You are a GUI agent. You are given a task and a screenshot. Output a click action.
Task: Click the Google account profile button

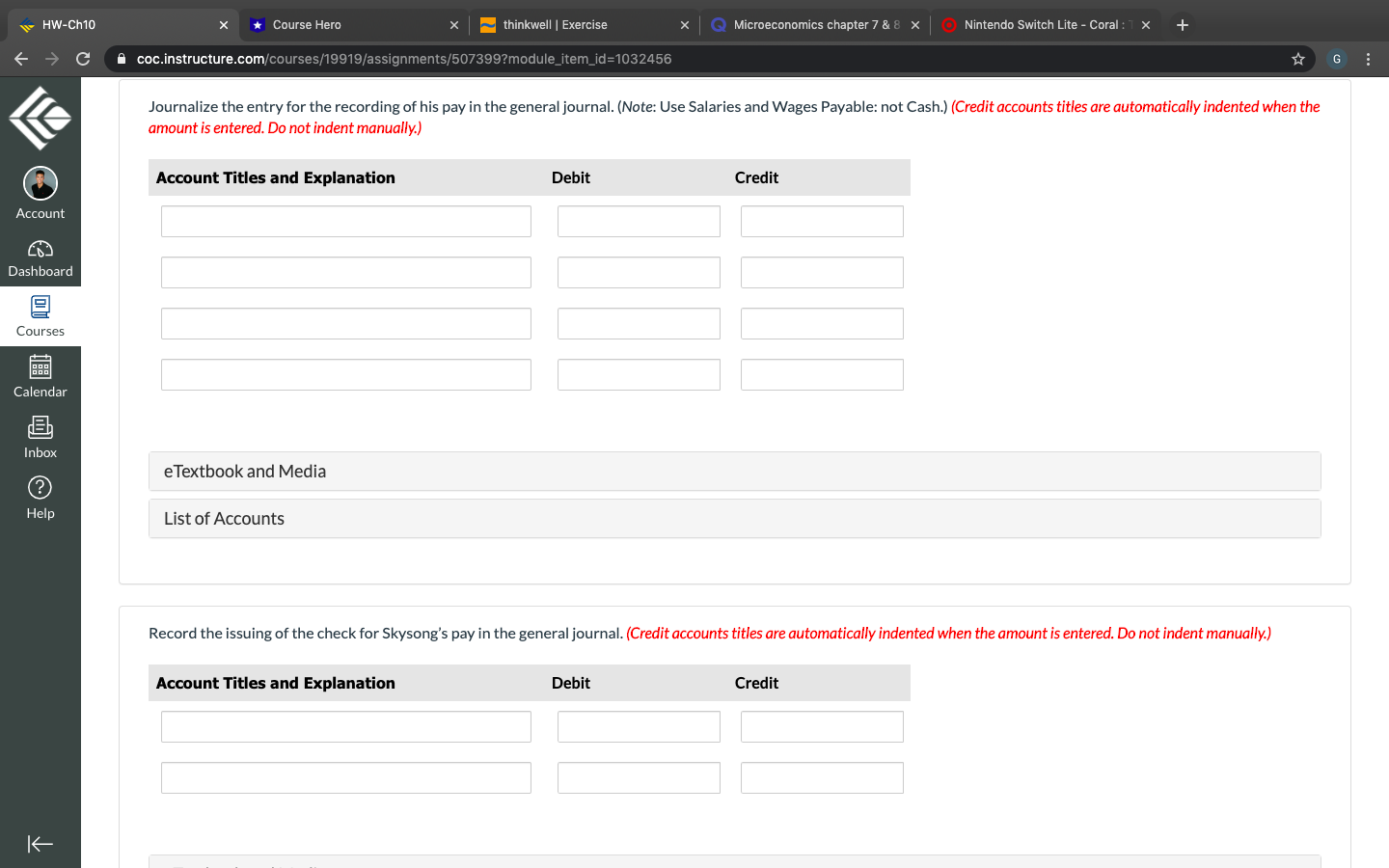1336,58
